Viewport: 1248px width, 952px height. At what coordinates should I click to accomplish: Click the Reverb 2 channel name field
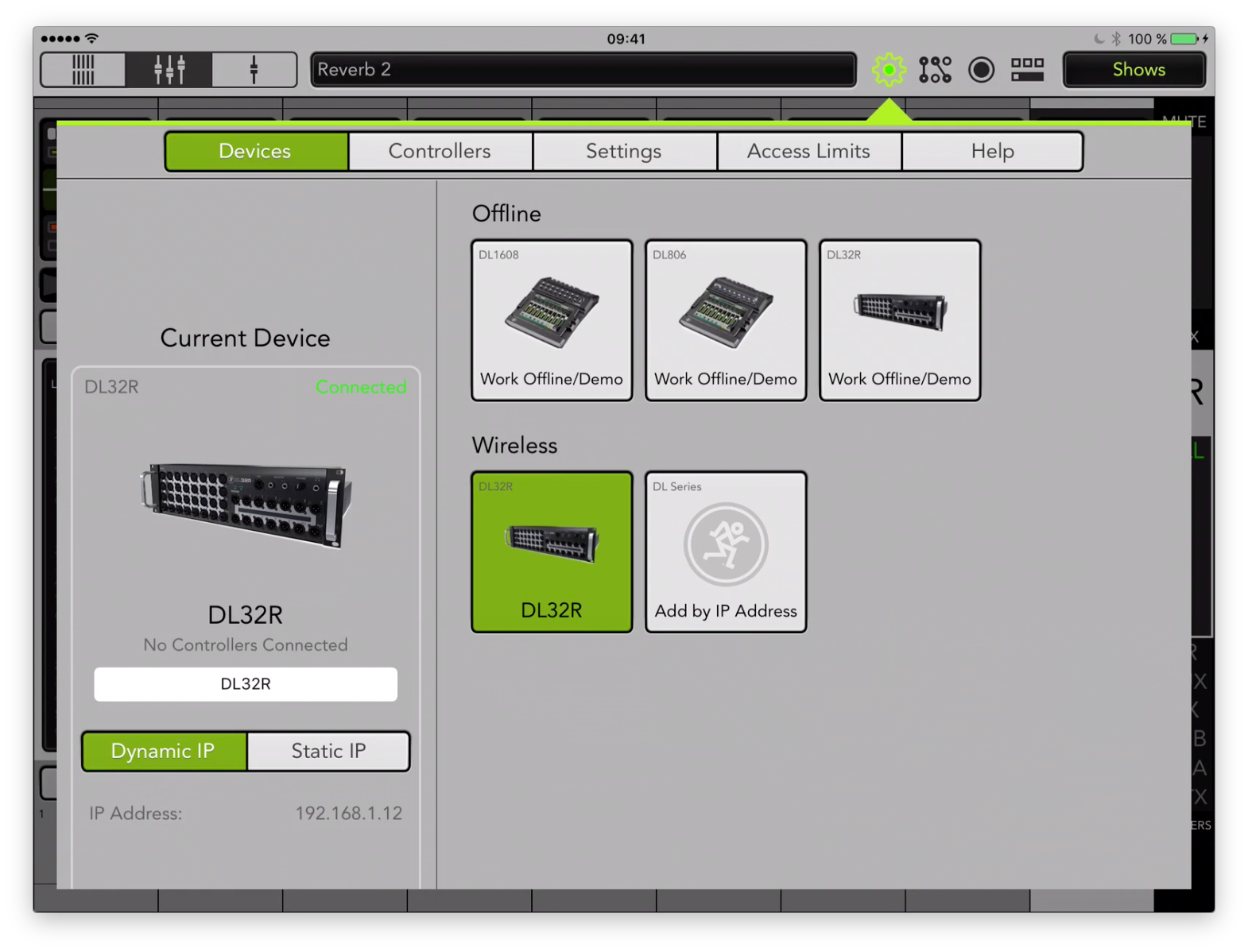(583, 70)
